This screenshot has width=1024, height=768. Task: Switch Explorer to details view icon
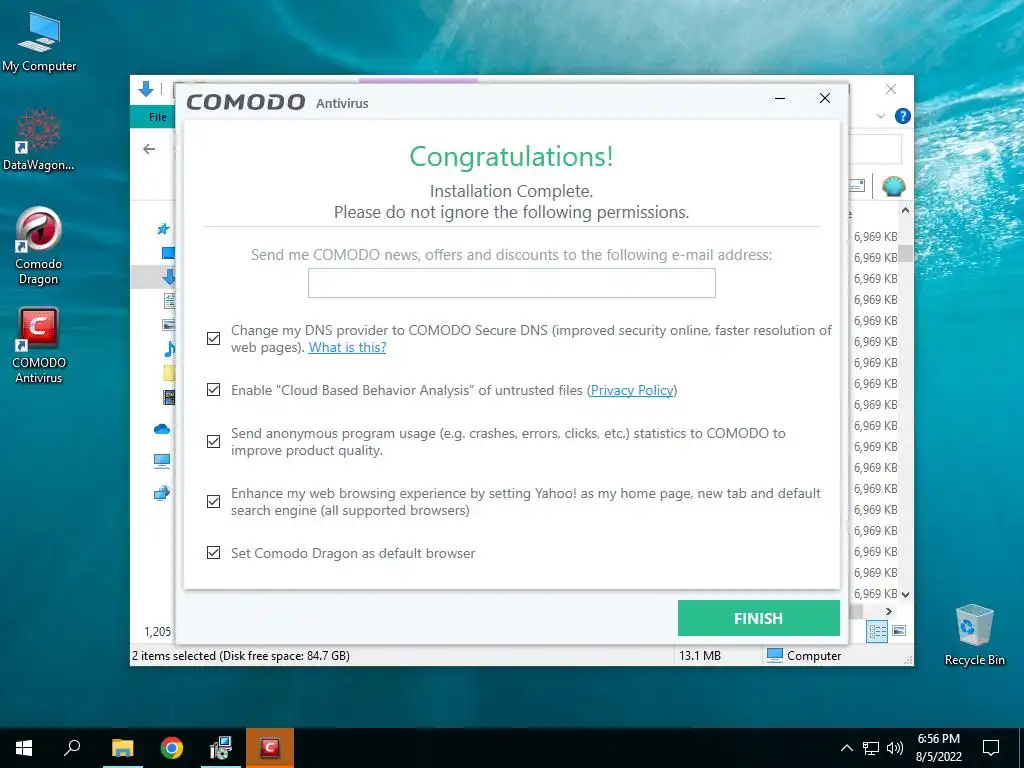tap(877, 631)
